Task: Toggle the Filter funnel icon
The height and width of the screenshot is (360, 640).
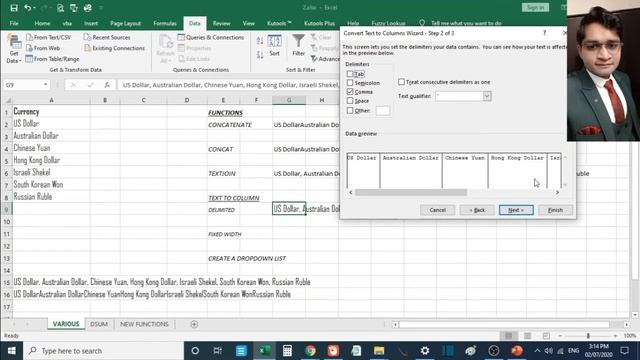Action: tap(298, 45)
